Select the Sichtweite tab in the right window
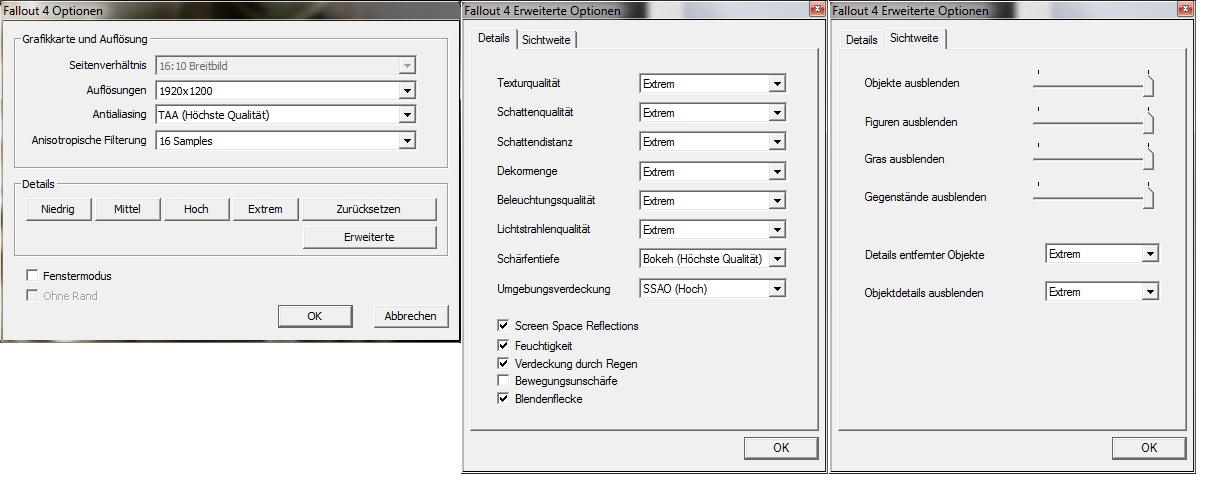1213x485 pixels. tap(913, 39)
